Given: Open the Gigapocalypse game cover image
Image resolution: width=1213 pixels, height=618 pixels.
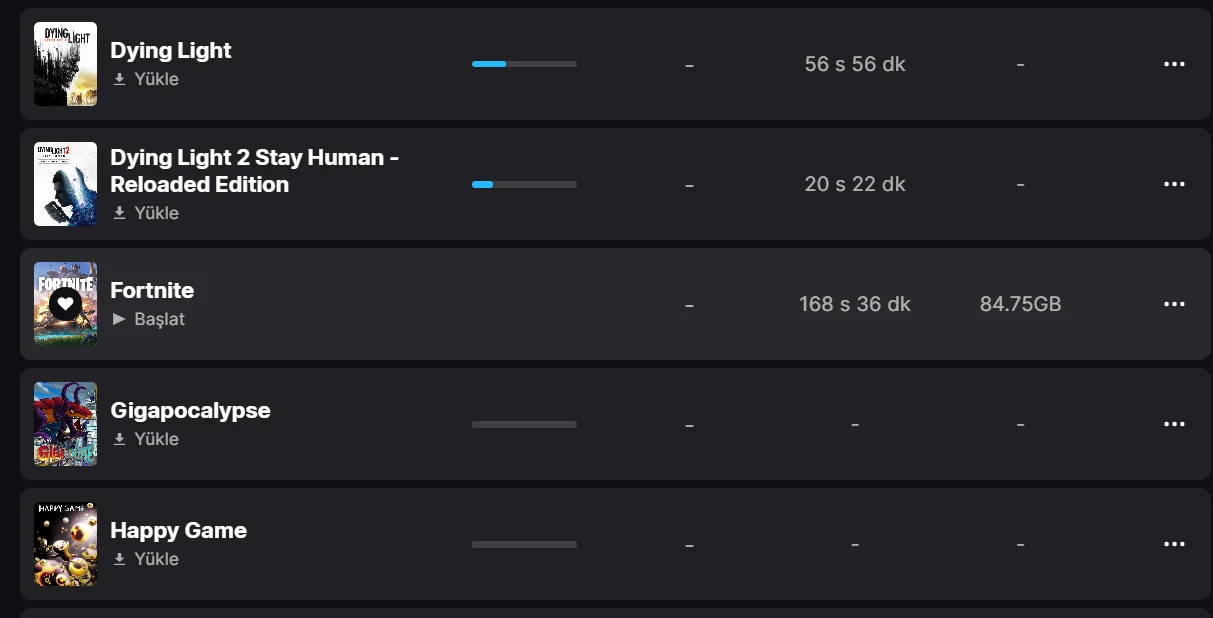Looking at the screenshot, I should tap(65, 424).
